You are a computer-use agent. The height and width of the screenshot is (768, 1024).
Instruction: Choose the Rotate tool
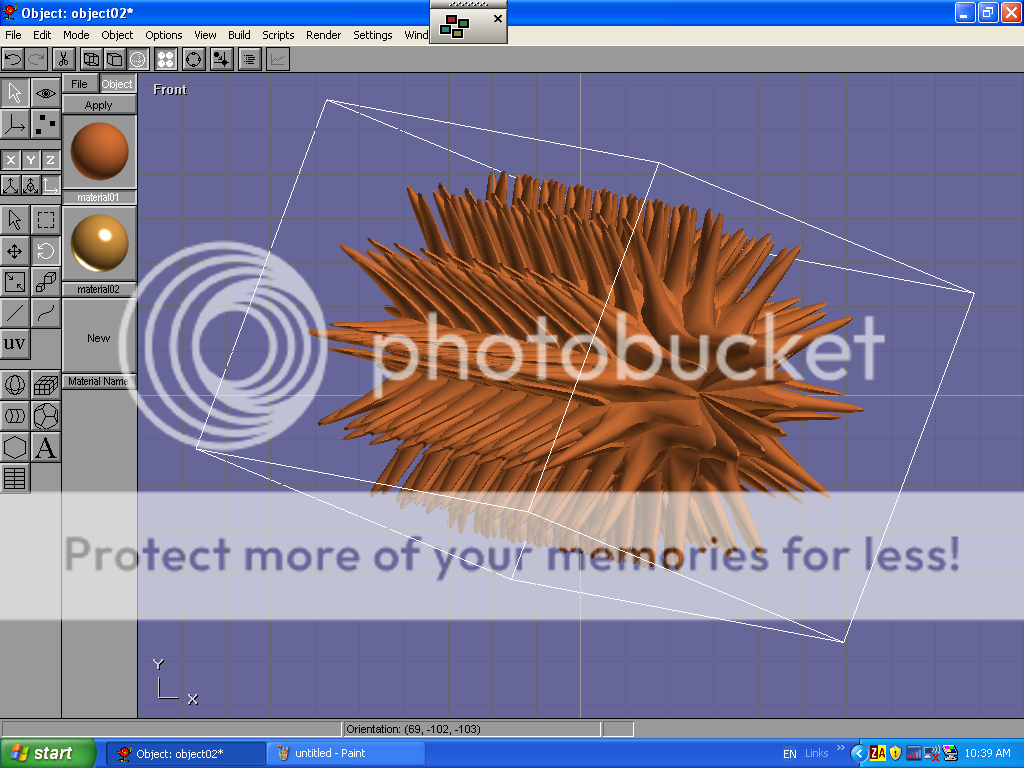(46, 251)
